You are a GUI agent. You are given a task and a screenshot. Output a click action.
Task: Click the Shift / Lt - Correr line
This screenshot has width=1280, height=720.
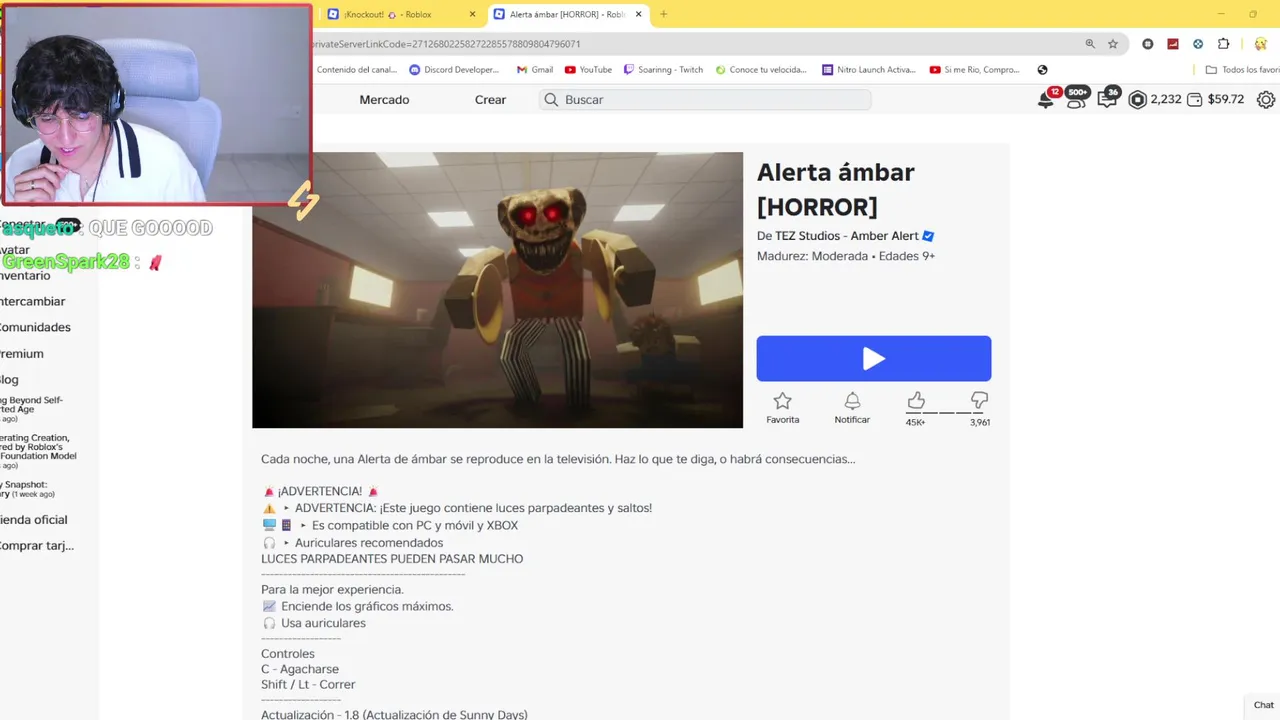pos(308,684)
